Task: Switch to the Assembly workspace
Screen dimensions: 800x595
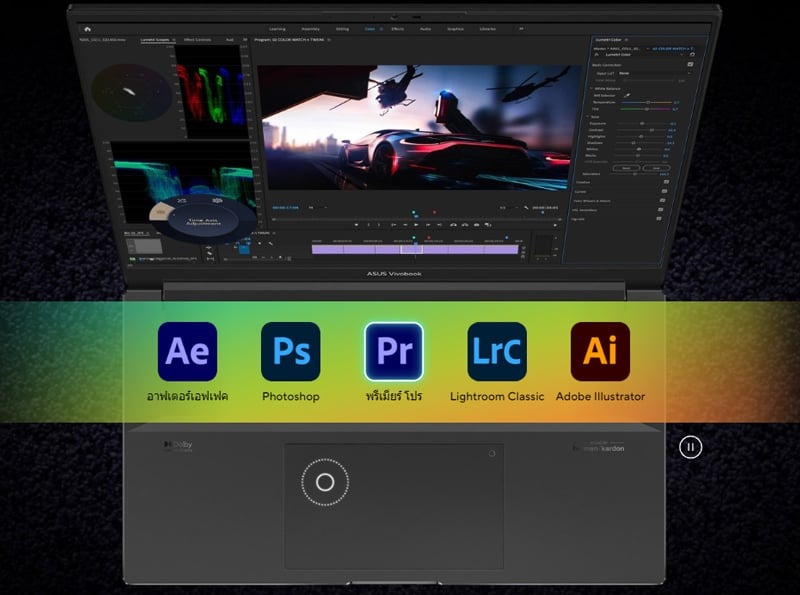Action: click(x=310, y=29)
